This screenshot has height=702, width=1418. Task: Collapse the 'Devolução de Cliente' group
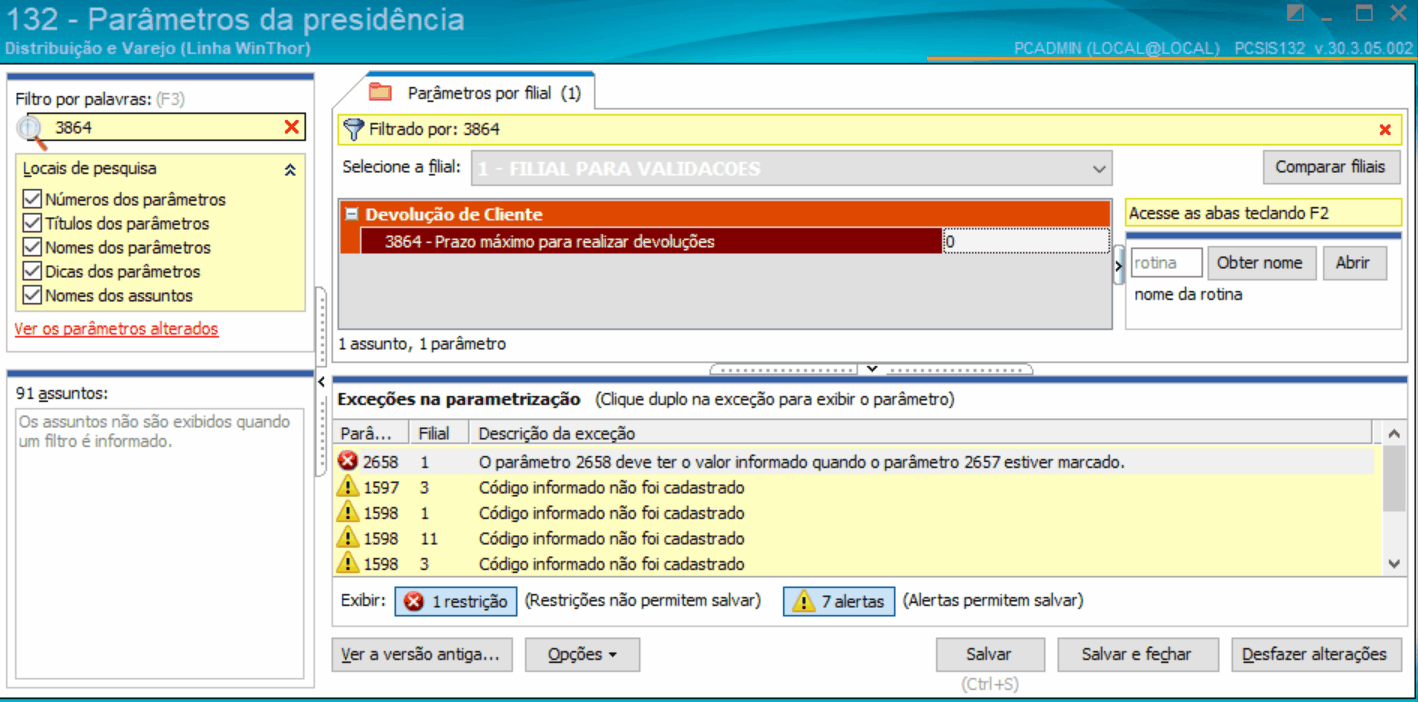[x=351, y=214]
